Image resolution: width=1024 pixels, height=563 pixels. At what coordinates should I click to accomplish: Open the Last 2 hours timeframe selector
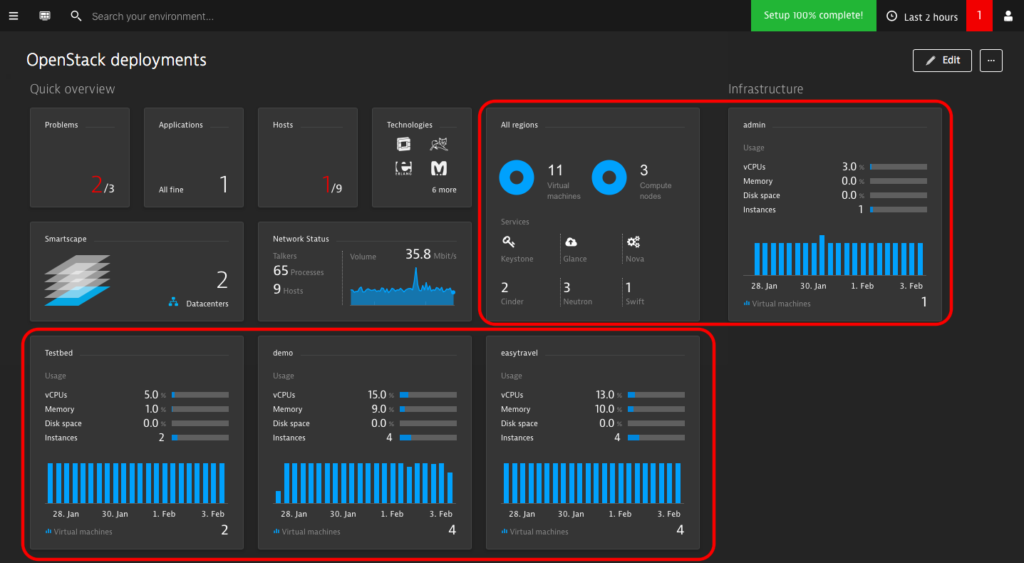922,16
